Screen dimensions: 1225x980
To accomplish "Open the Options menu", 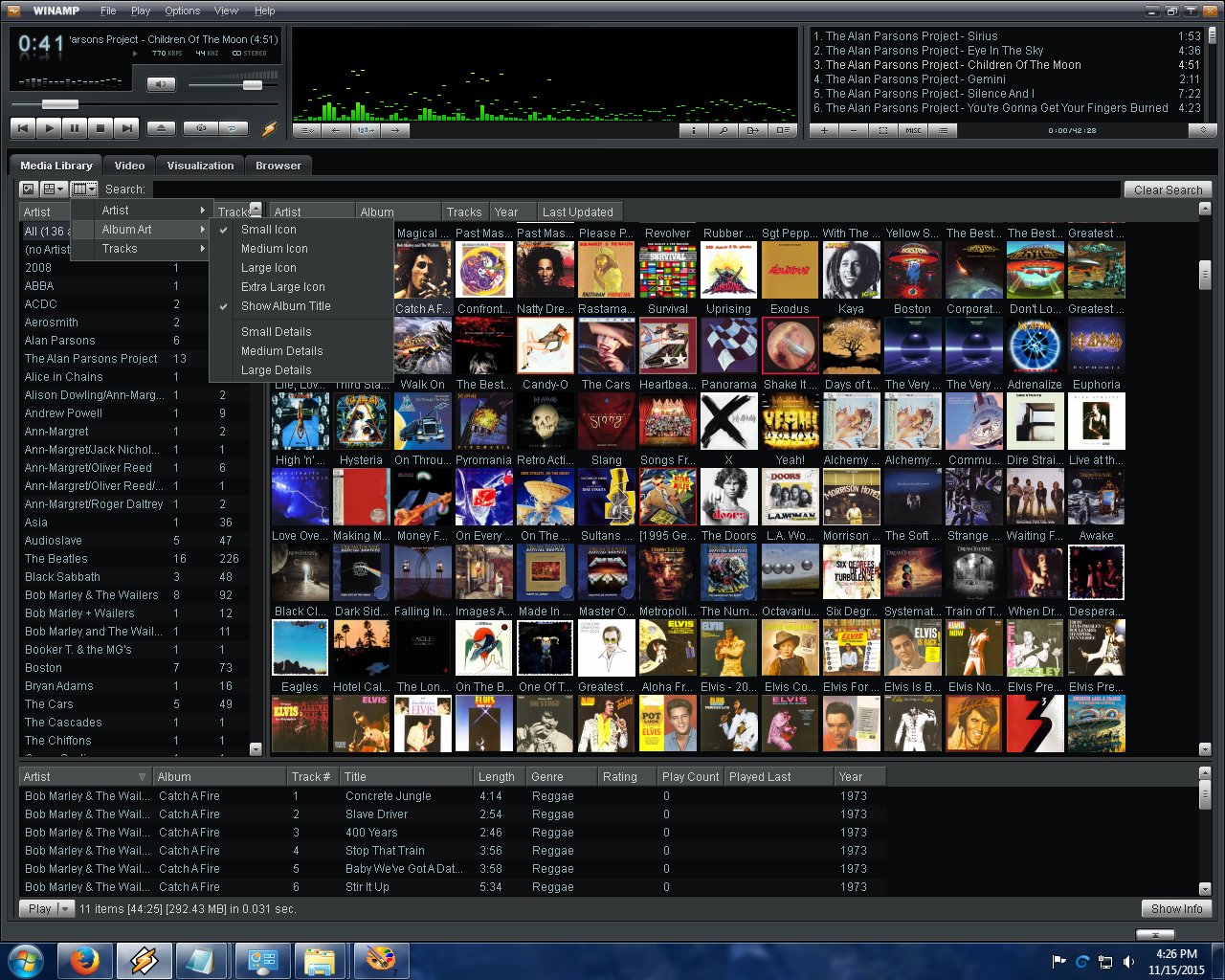I will (x=182, y=11).
